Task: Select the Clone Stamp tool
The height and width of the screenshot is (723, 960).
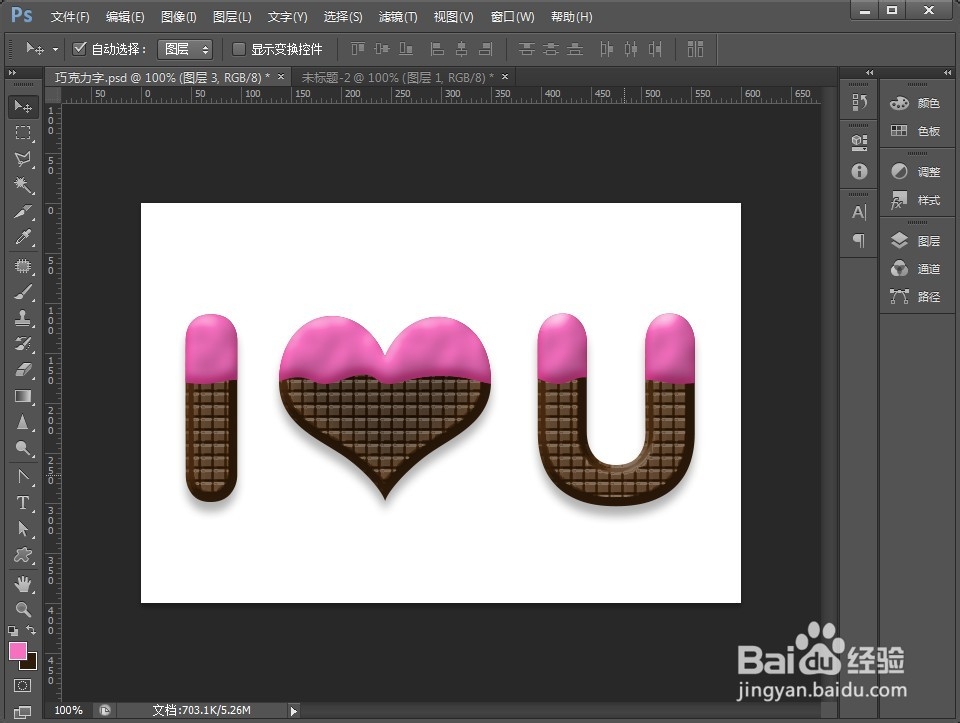Action: click(23, 318)
